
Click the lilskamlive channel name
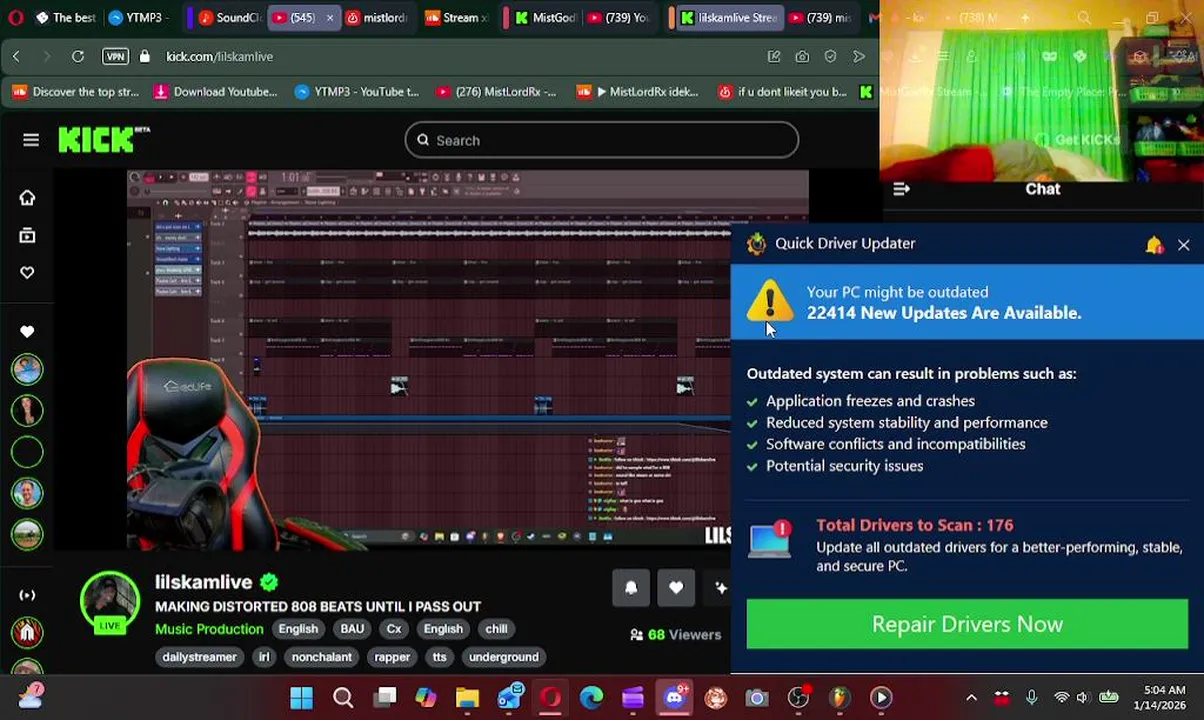tap(203, 582)
